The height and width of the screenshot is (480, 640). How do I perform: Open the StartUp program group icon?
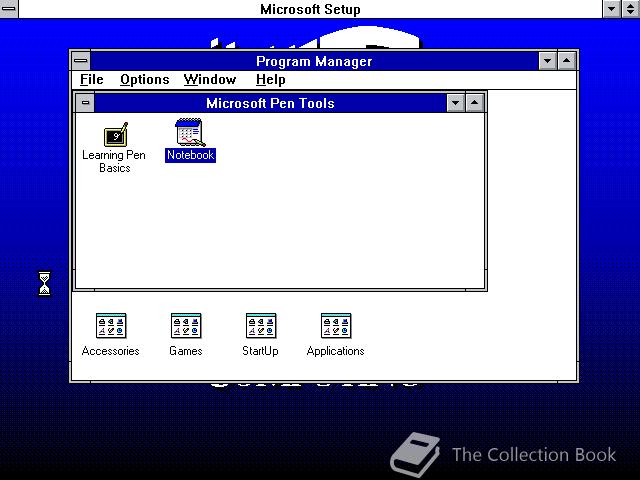pyautogui.click(x=261, y=326)
